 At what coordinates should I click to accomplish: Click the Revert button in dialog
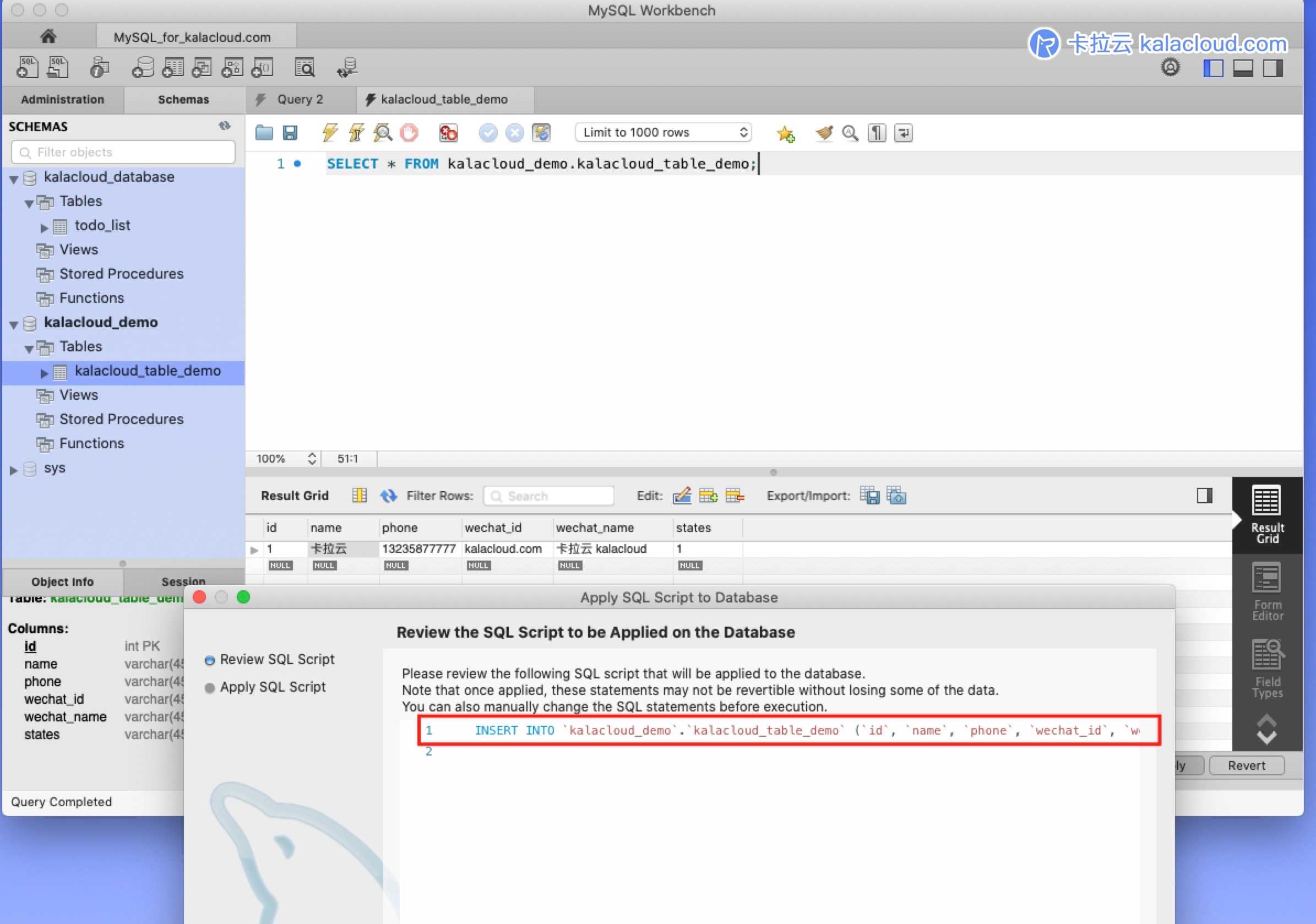1246,765
